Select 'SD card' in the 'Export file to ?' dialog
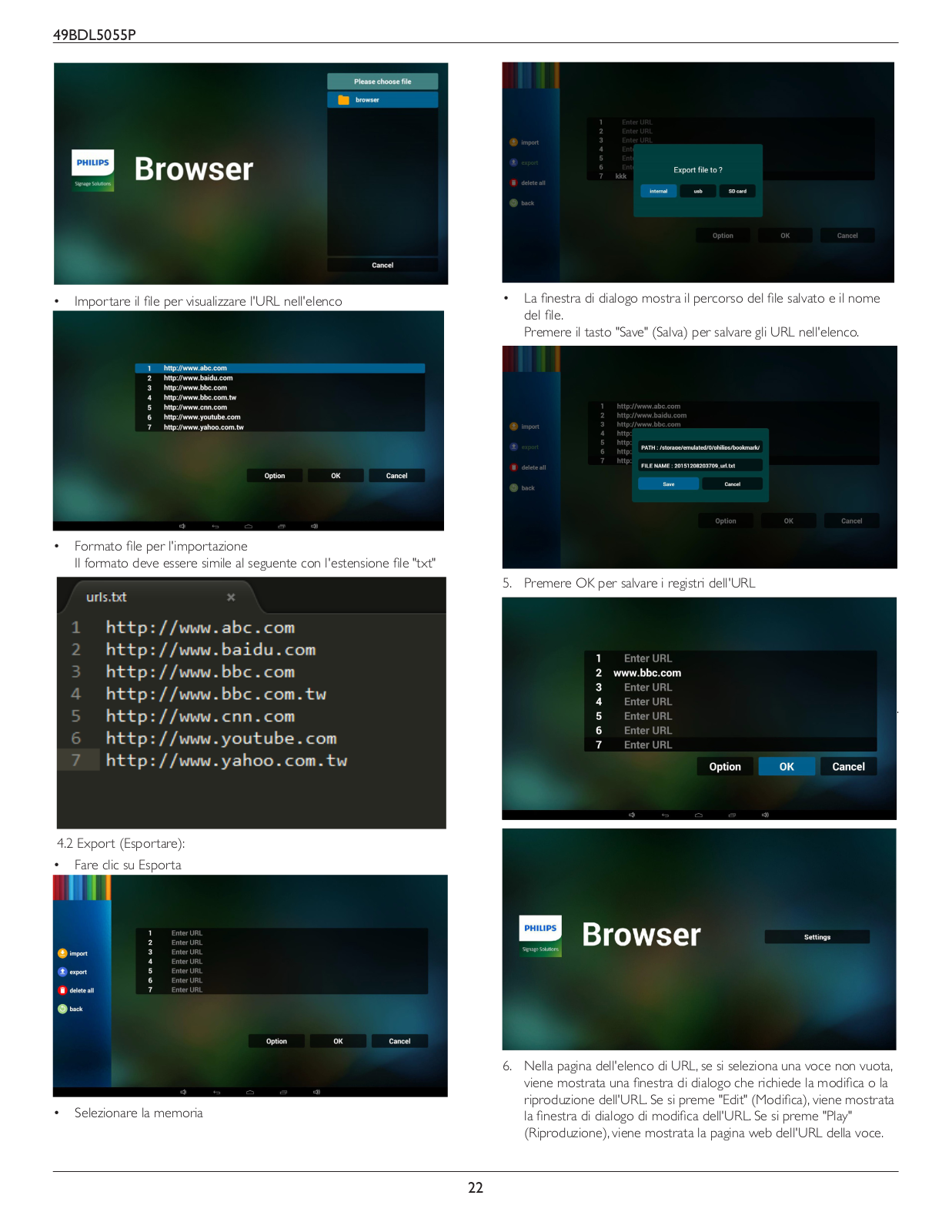 pos(737,191)
